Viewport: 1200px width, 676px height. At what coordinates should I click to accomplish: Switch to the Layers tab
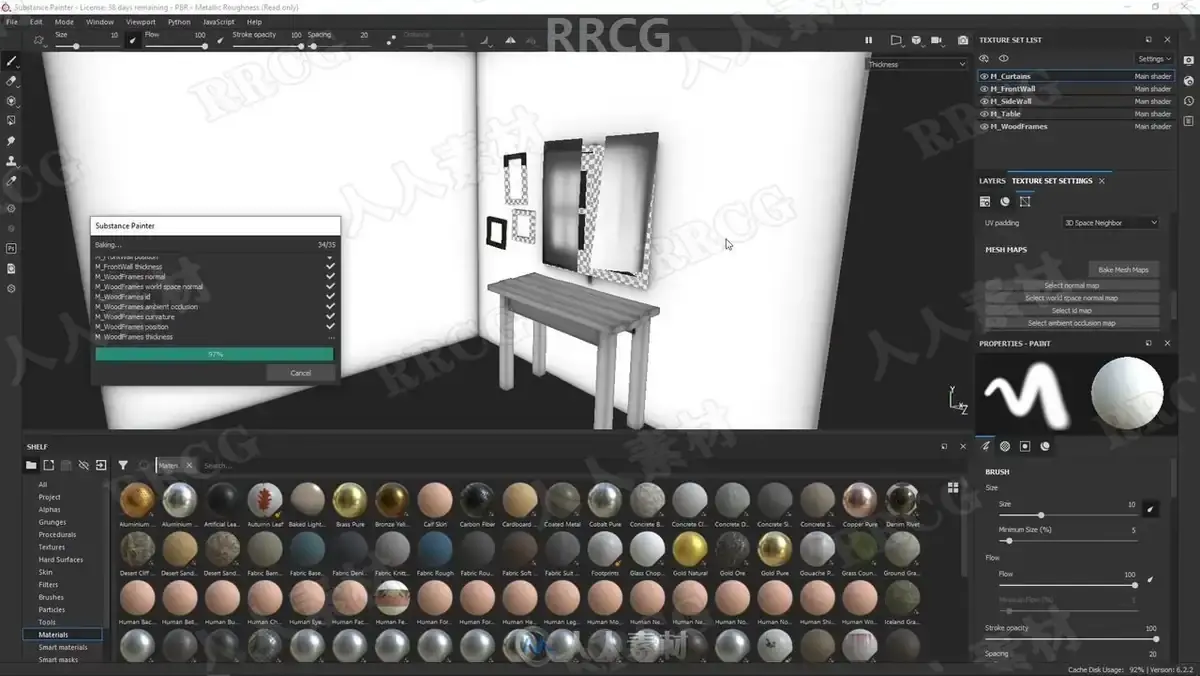pyautogui.click(x=992, y=181)
